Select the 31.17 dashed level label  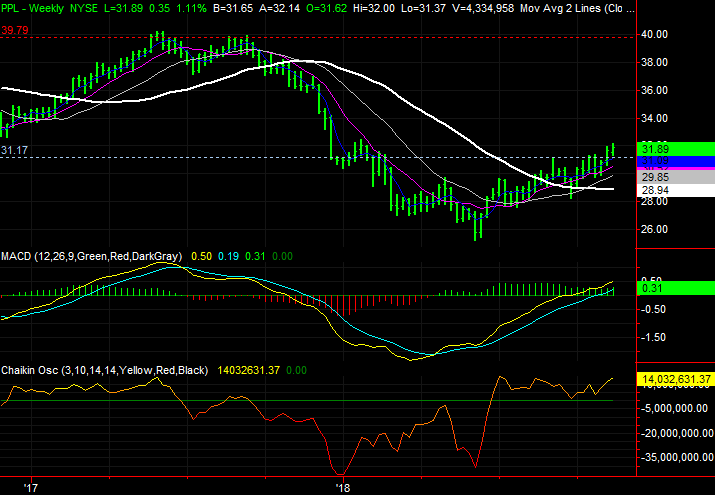coord(15,151)
